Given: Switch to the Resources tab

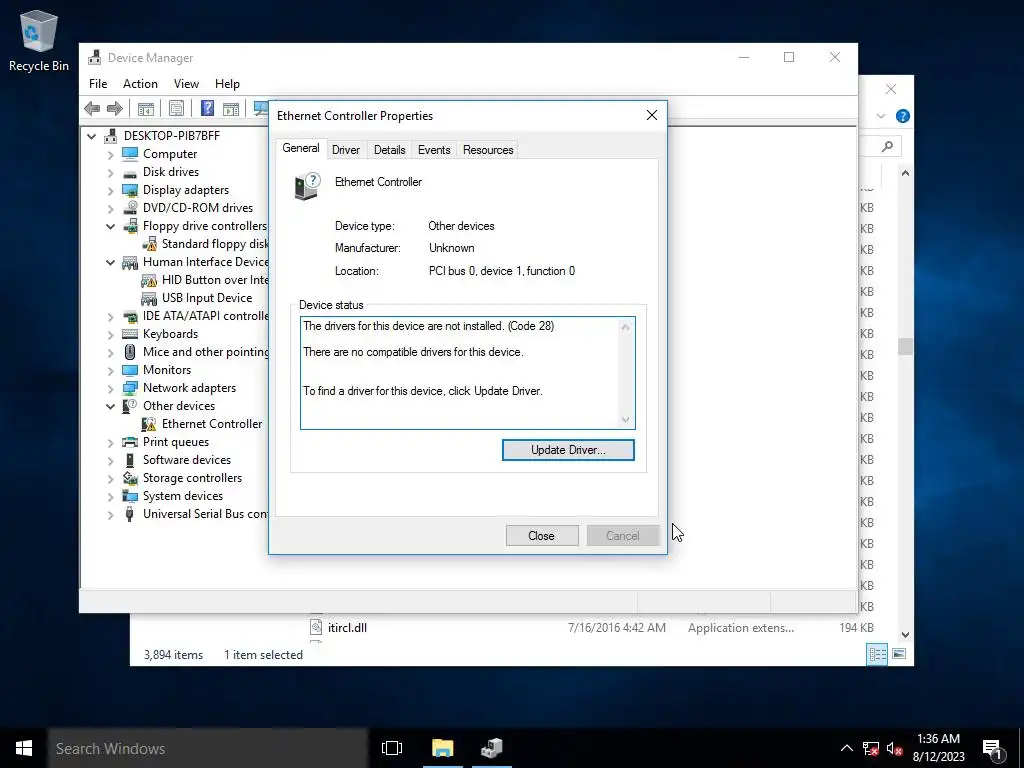Looking at the screenshot, I should 488,150.
